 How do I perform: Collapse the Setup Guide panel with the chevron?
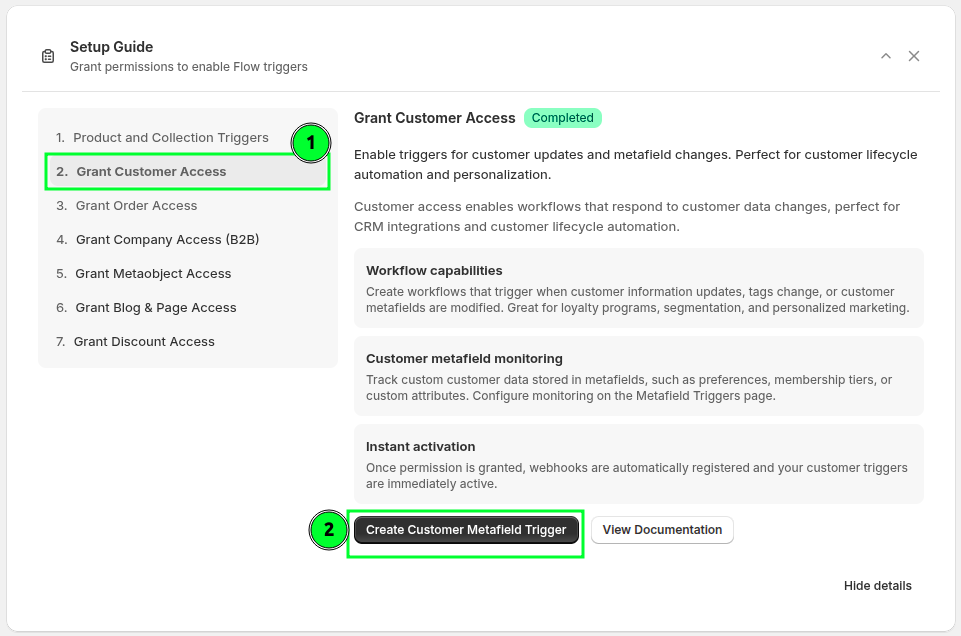click(x=886, y=56)
